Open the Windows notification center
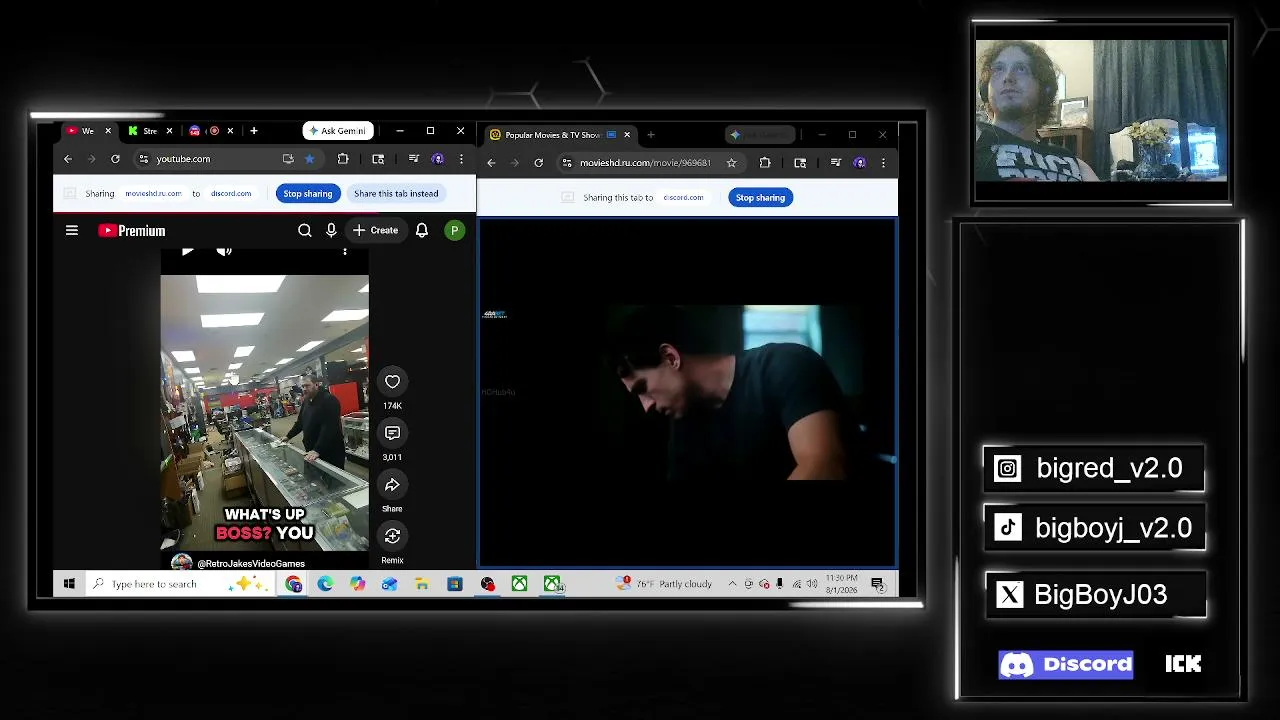The height and width of the screenshot is (720, 1280). [x=878, y=584]
